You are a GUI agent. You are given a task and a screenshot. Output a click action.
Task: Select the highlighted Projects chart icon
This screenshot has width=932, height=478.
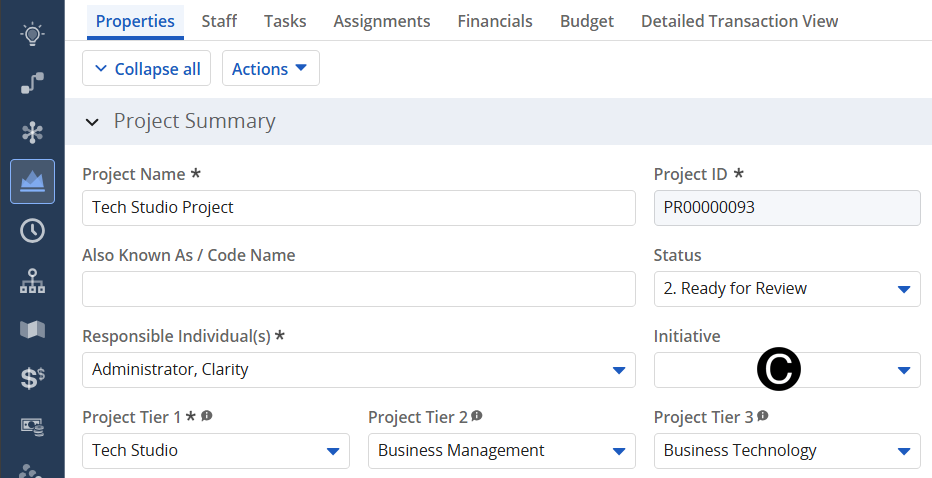(32, 181)
